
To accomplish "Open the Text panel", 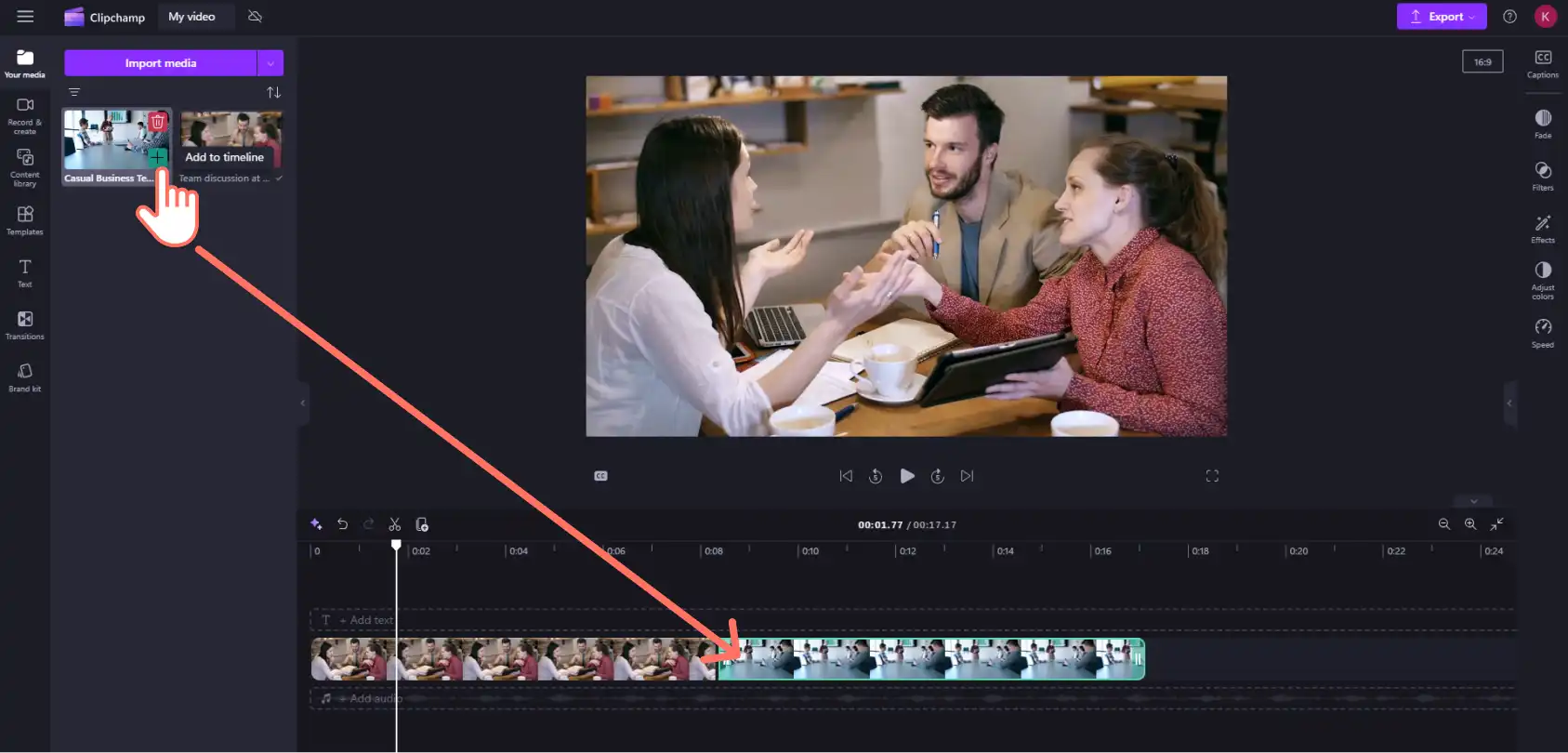I will 25,272.
